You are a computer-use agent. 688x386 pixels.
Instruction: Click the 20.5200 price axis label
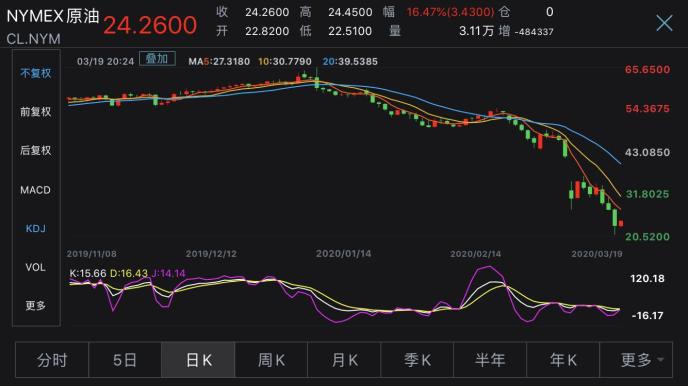(647, 237)
